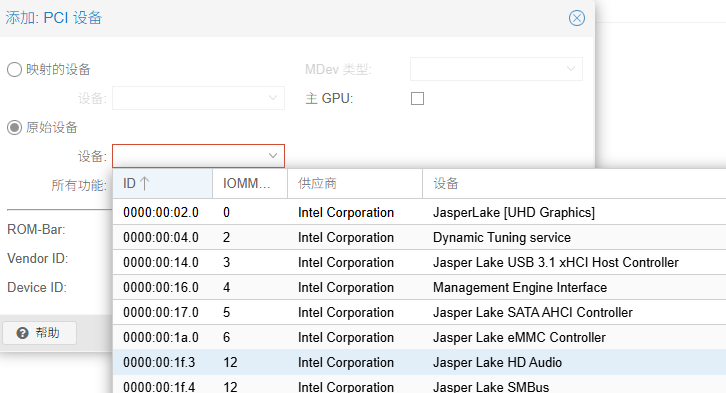The height and width of the screenshot is (393, 726).
Task: Collapse the raw device dropdown arrow
Action: point(273,156)
